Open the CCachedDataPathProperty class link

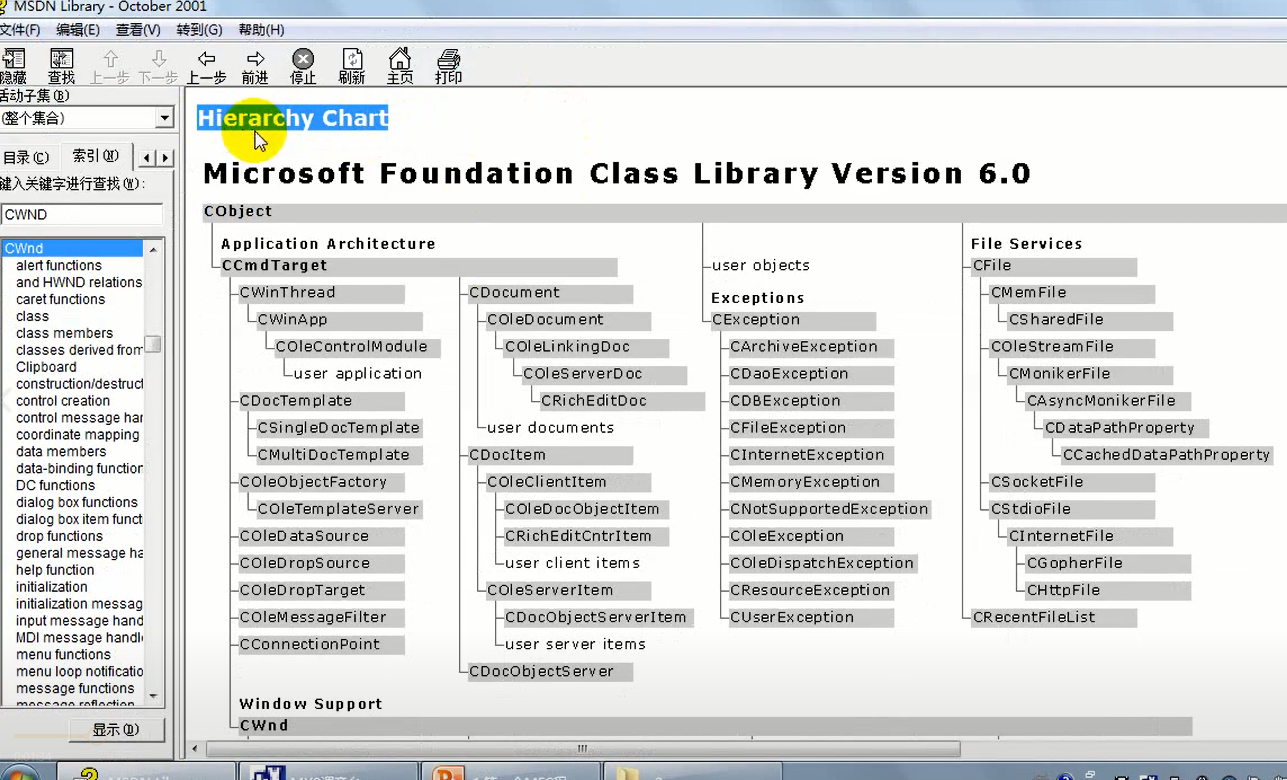(1166, 455)
